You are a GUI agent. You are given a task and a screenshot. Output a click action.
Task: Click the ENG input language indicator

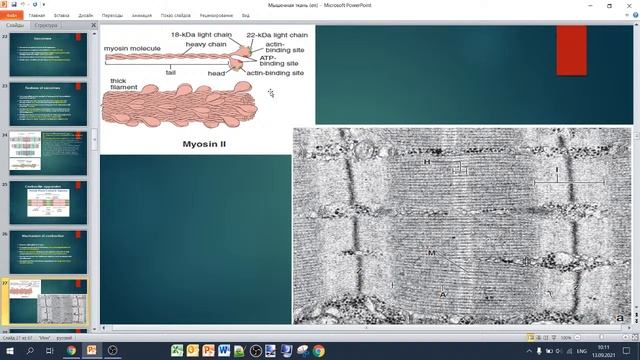[x=582, y=351]
